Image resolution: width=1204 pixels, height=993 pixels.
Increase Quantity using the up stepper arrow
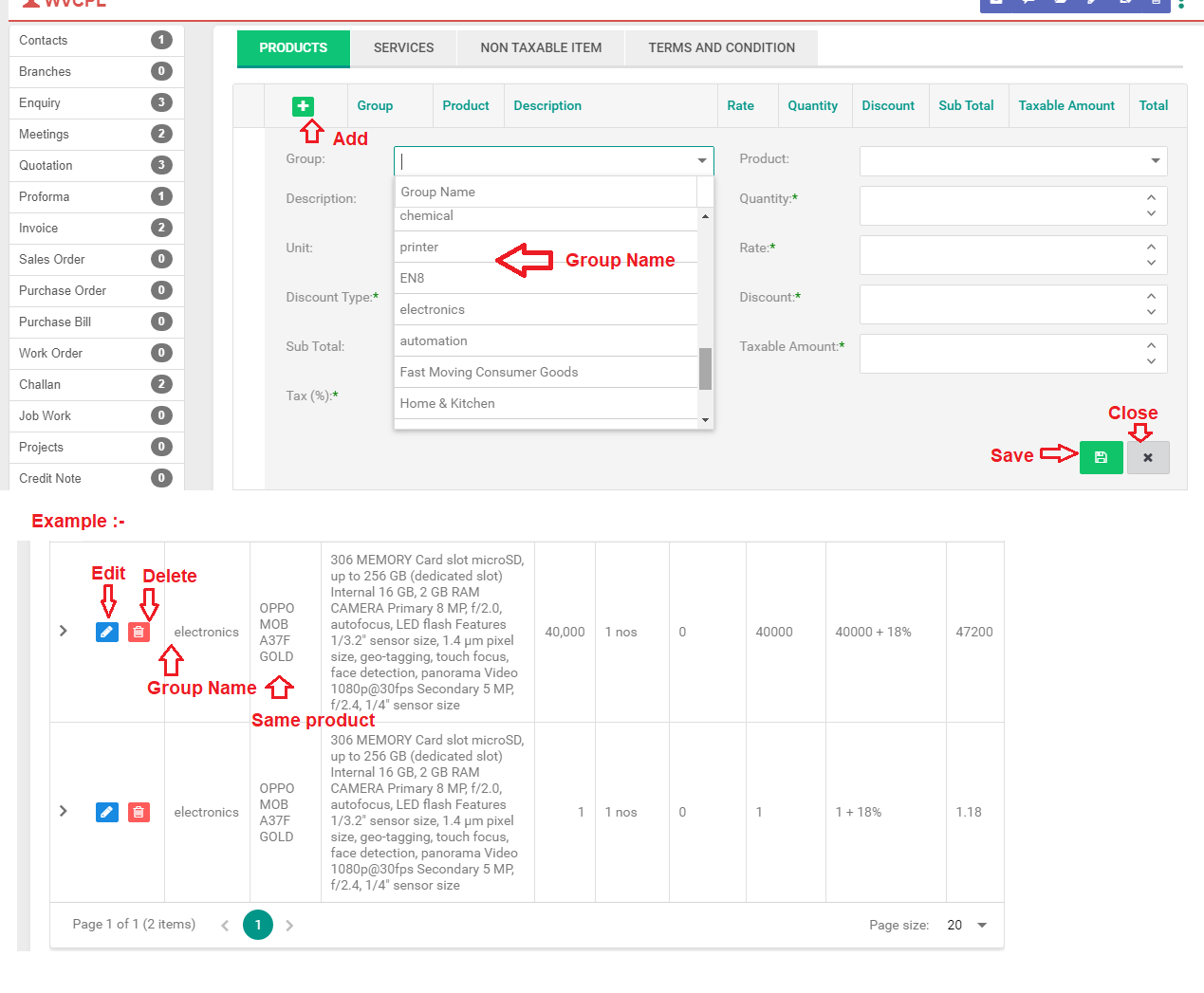(1151, 198)
